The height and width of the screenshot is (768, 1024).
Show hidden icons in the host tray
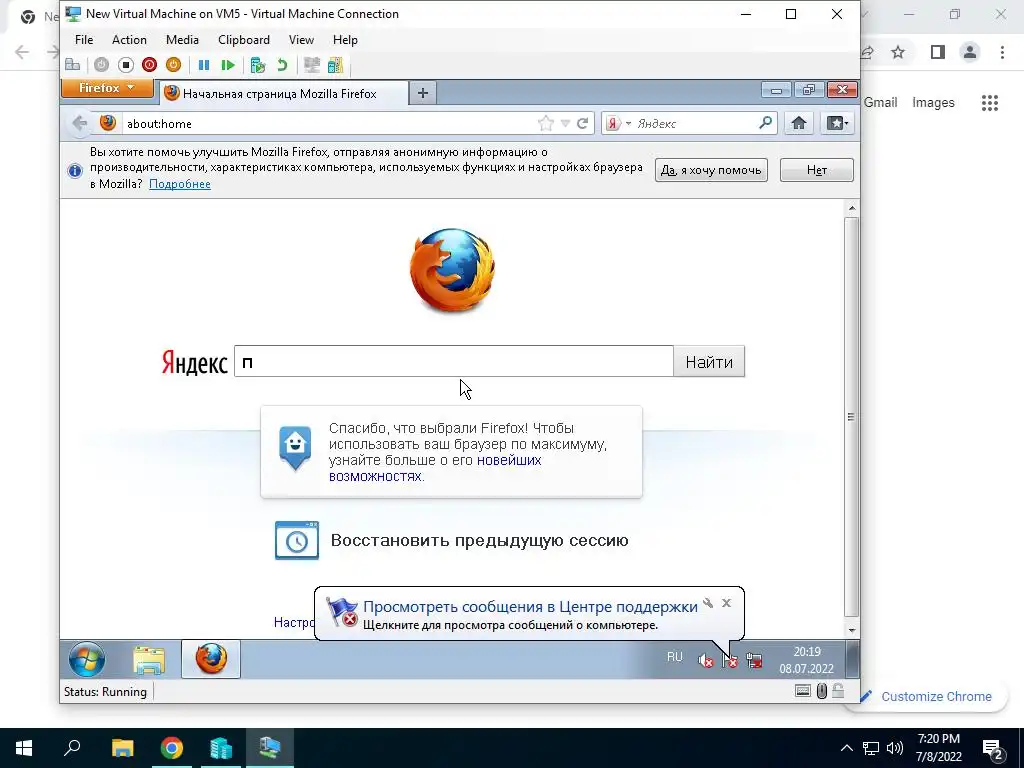pos(846,748)
